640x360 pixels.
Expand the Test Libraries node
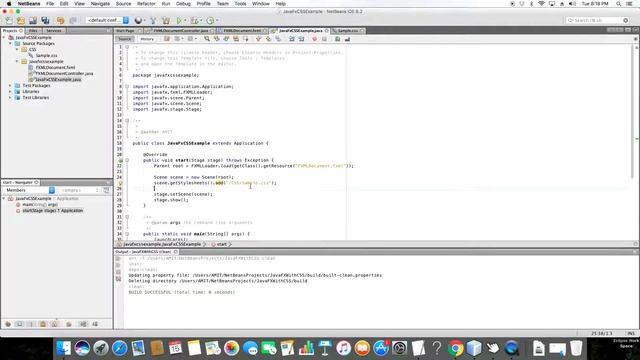[10, 98]
